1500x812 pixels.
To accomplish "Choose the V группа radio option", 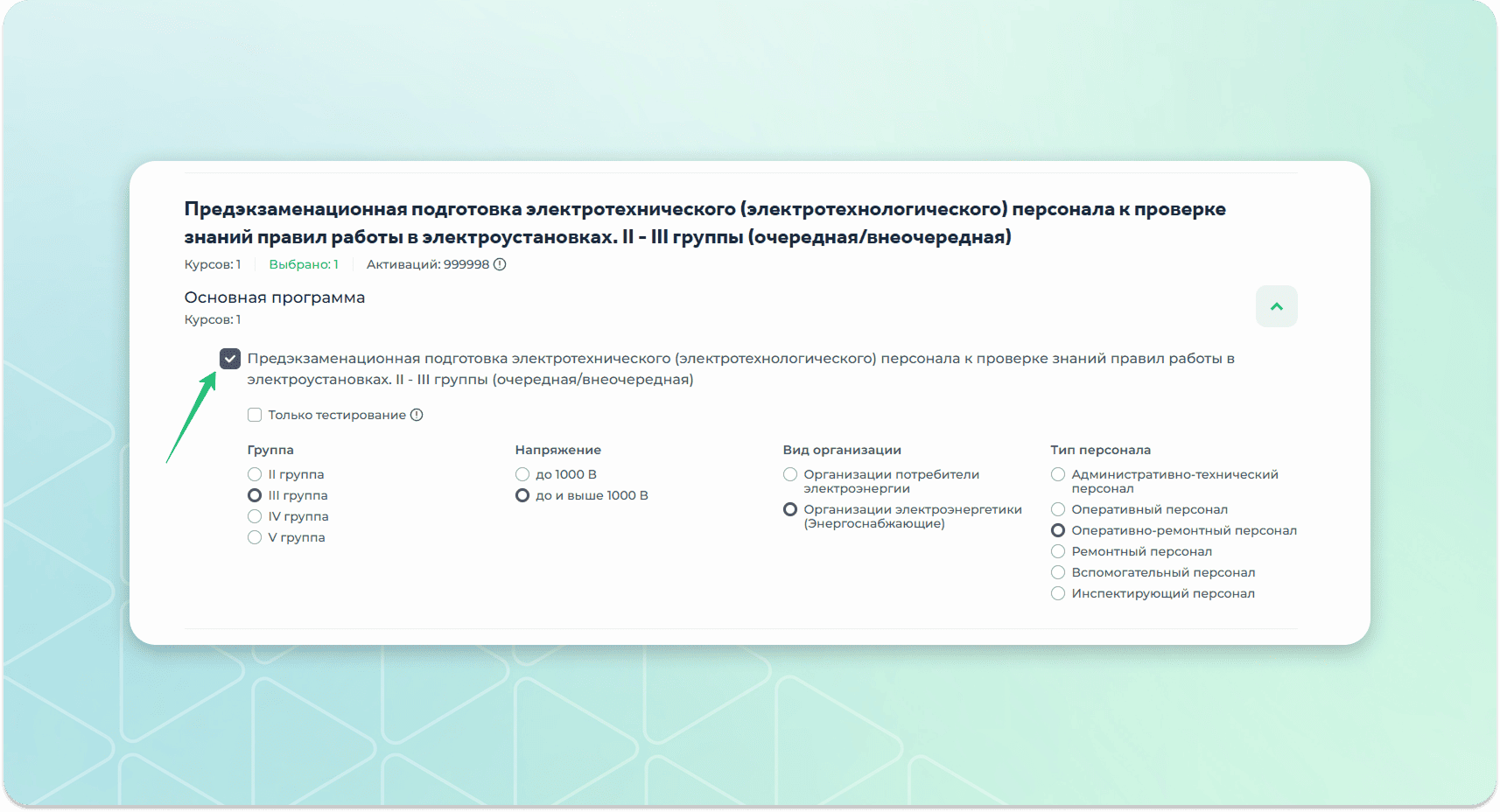I will tap(255, 537).
